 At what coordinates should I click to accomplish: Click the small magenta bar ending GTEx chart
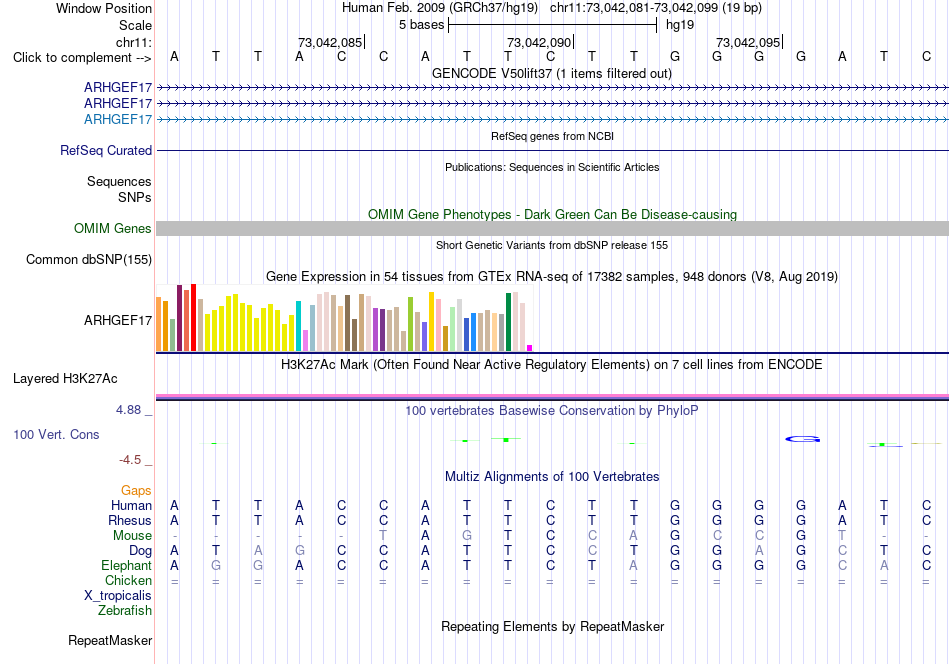pyautogui.click(x=530, y=348)
